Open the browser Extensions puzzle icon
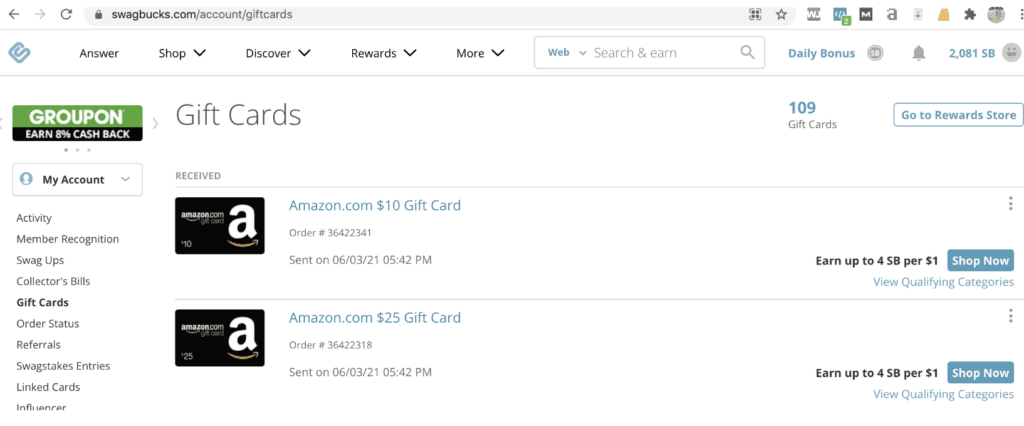The image size is (1024, 426). pyautogui.click(x=969, y=15)
